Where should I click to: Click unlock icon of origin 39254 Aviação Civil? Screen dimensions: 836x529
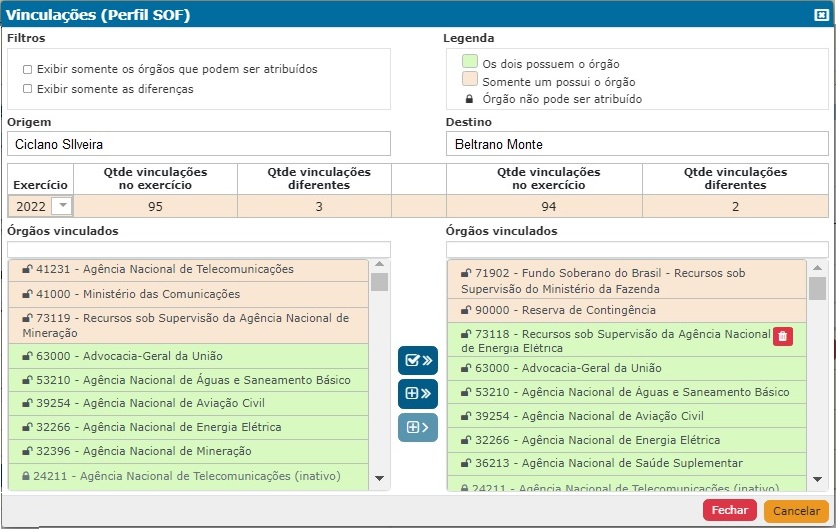tap(27, 403)
